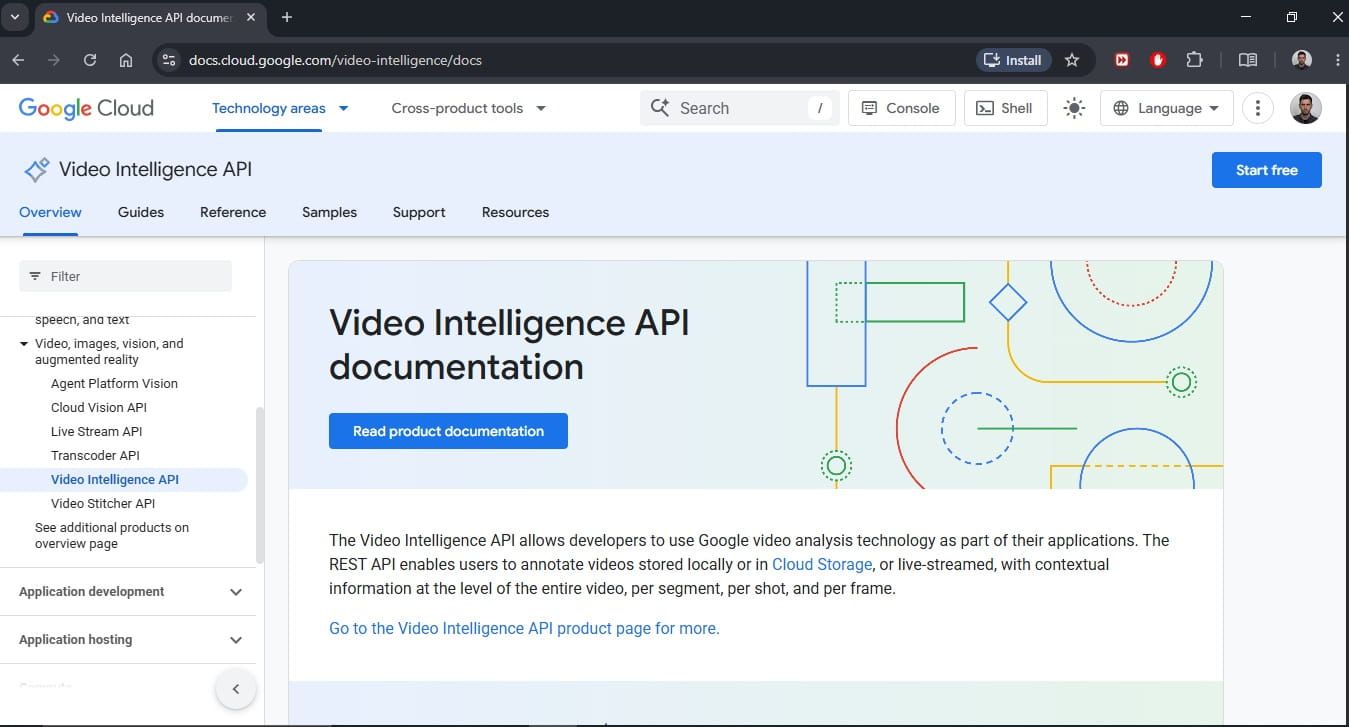Screen dimensions: 1349x727
Task: Click the browser back arrow
Action: [18, 60]
